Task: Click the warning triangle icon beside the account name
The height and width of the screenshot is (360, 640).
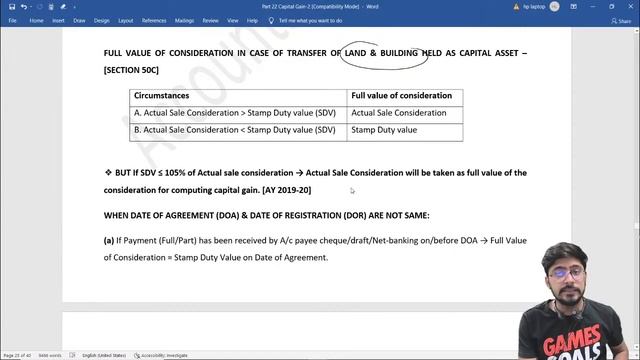Action: pyautogui.click(x=516, y=7)
